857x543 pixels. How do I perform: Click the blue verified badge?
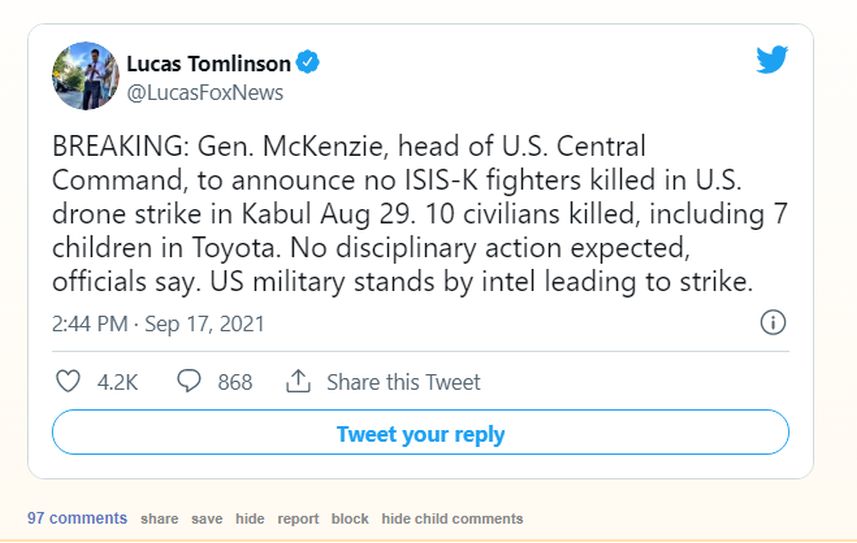308,62
